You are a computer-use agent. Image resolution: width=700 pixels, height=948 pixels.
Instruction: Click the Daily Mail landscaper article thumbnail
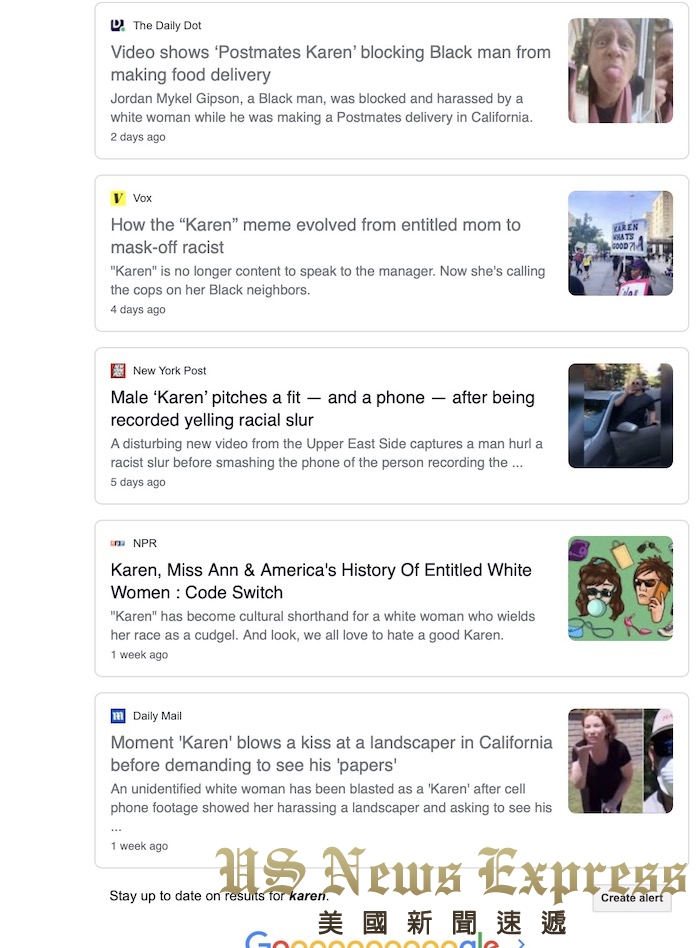point(620,761)
